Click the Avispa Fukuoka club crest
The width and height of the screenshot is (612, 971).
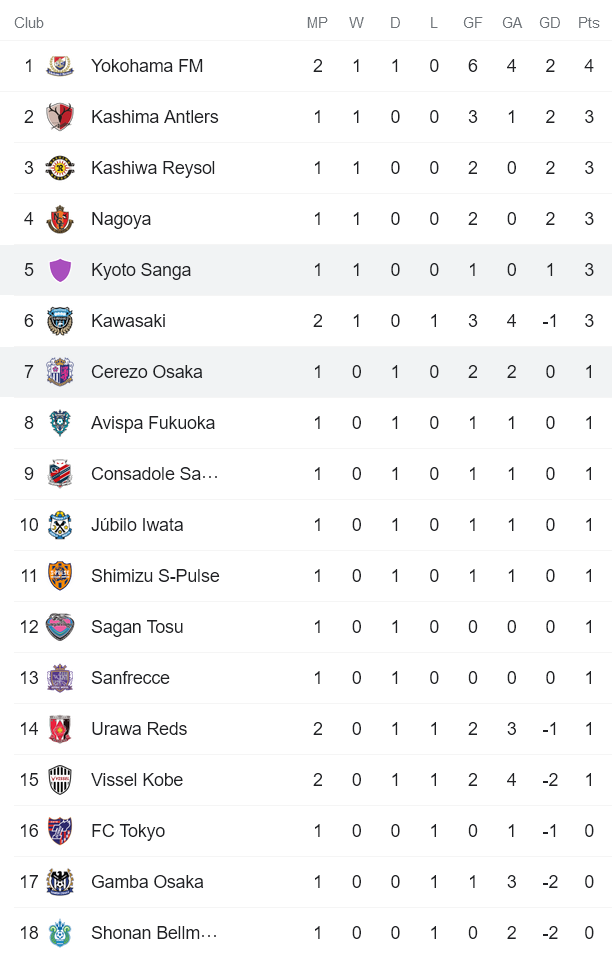(59, 422)
